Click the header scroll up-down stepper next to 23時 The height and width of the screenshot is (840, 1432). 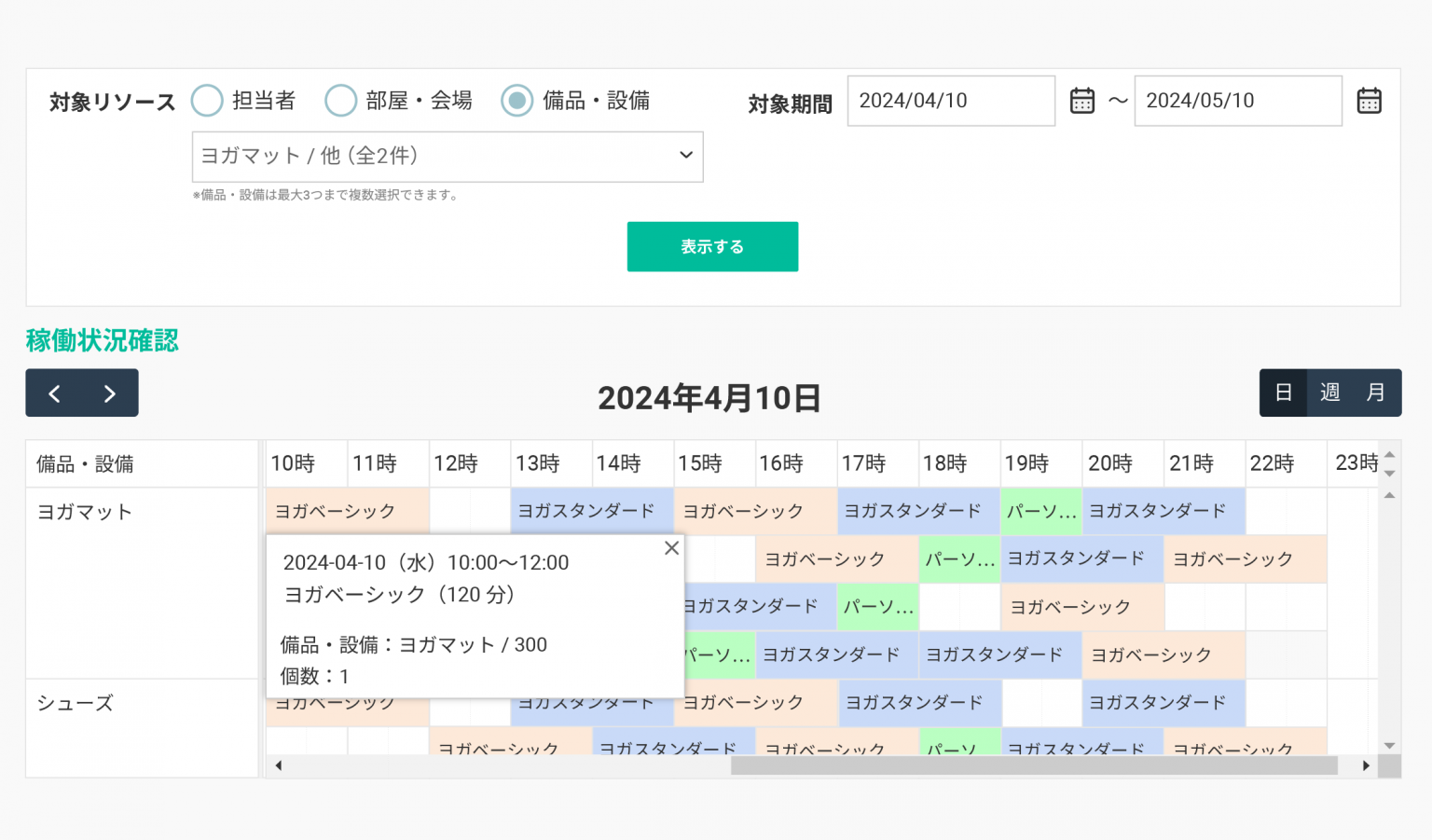click(1389, 463)
